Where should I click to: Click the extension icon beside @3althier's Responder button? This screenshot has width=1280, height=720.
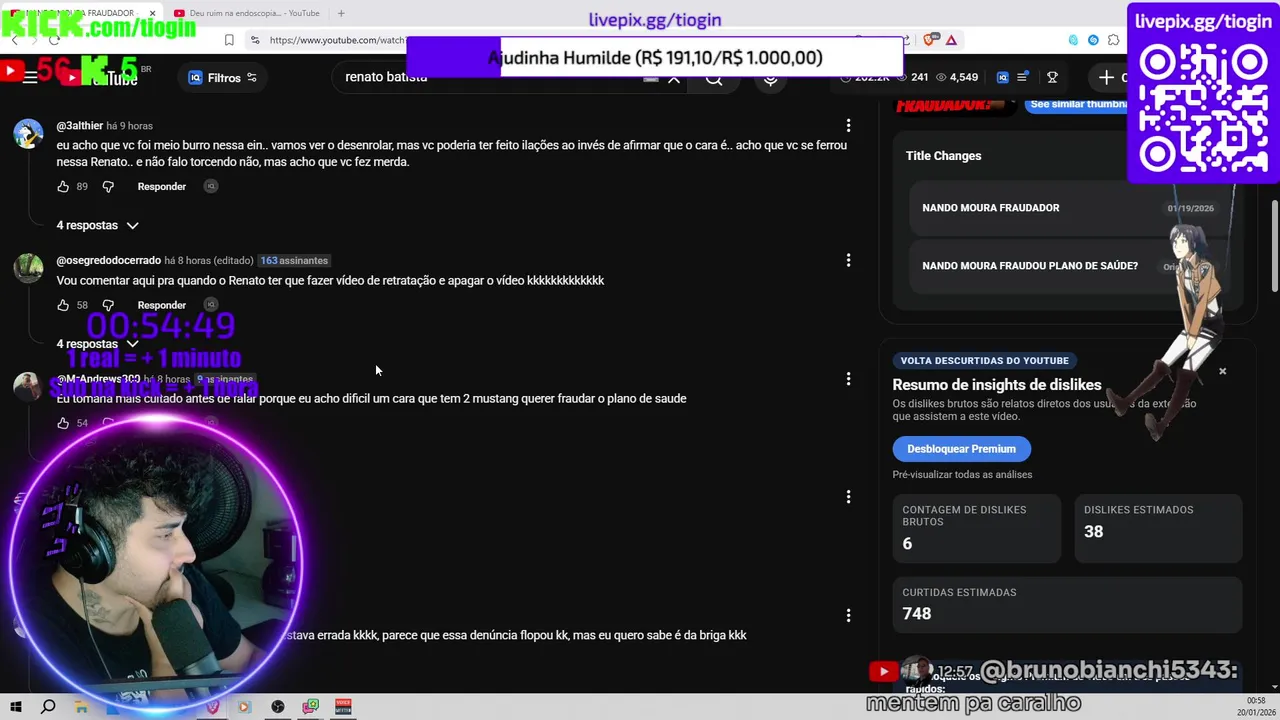(210, 186)
